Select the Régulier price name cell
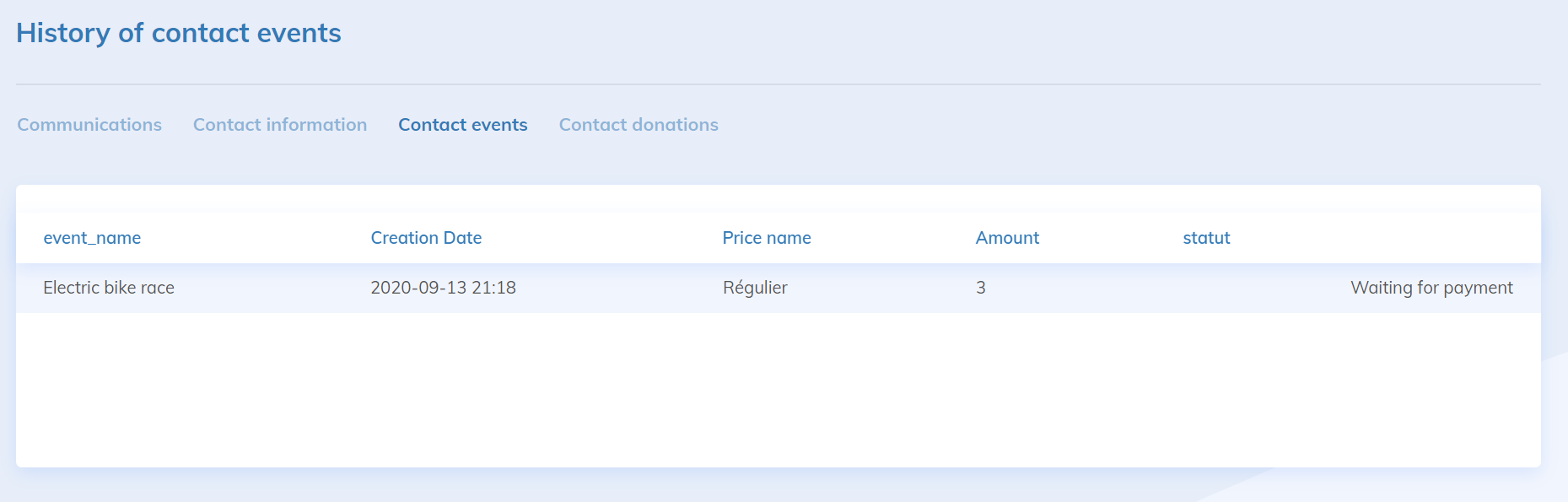This screenshot has width=1568, height=502. (x=755, y=288)
